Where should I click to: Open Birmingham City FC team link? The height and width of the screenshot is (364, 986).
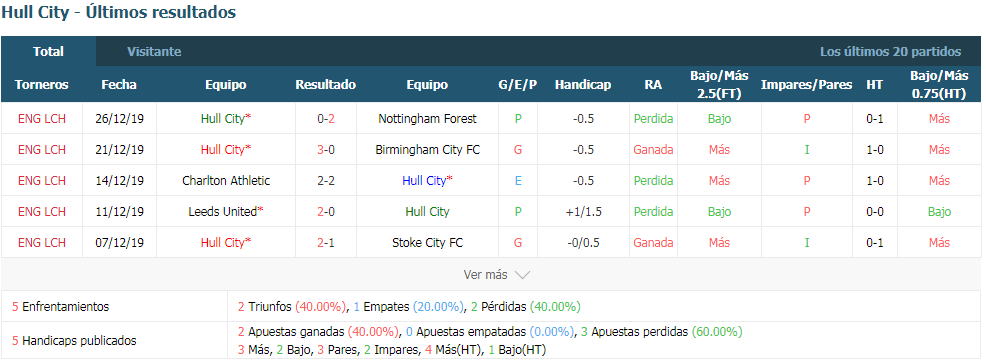click(x=428, y=150)
